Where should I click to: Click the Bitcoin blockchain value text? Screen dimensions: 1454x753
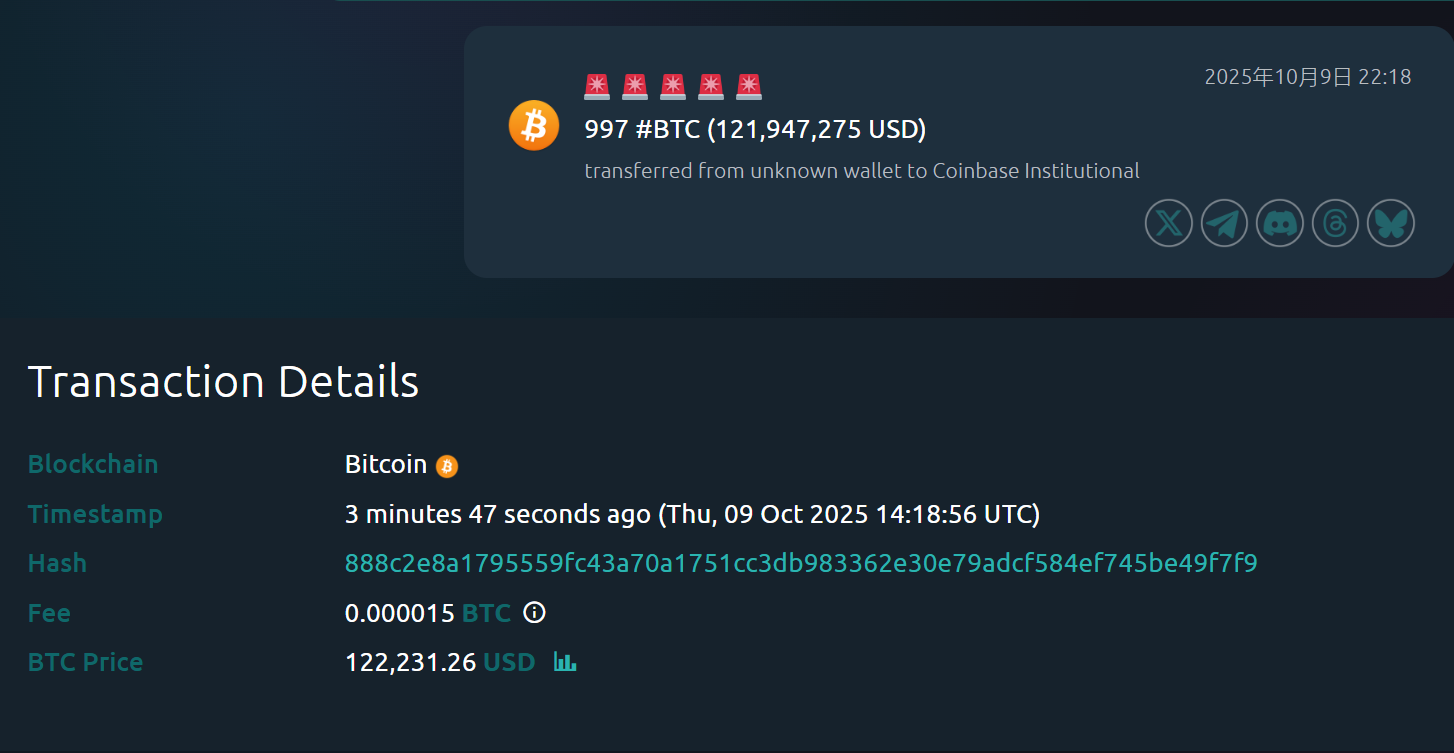coord(385,465)
